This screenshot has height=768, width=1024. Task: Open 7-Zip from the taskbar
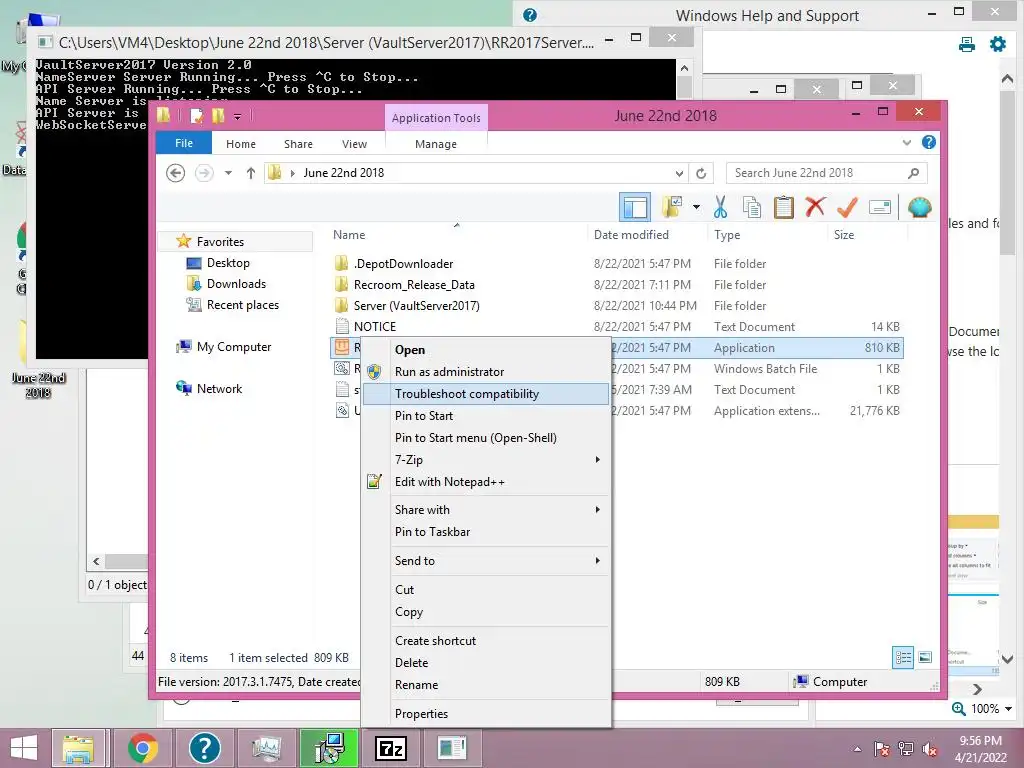click(x=391, y=748)
